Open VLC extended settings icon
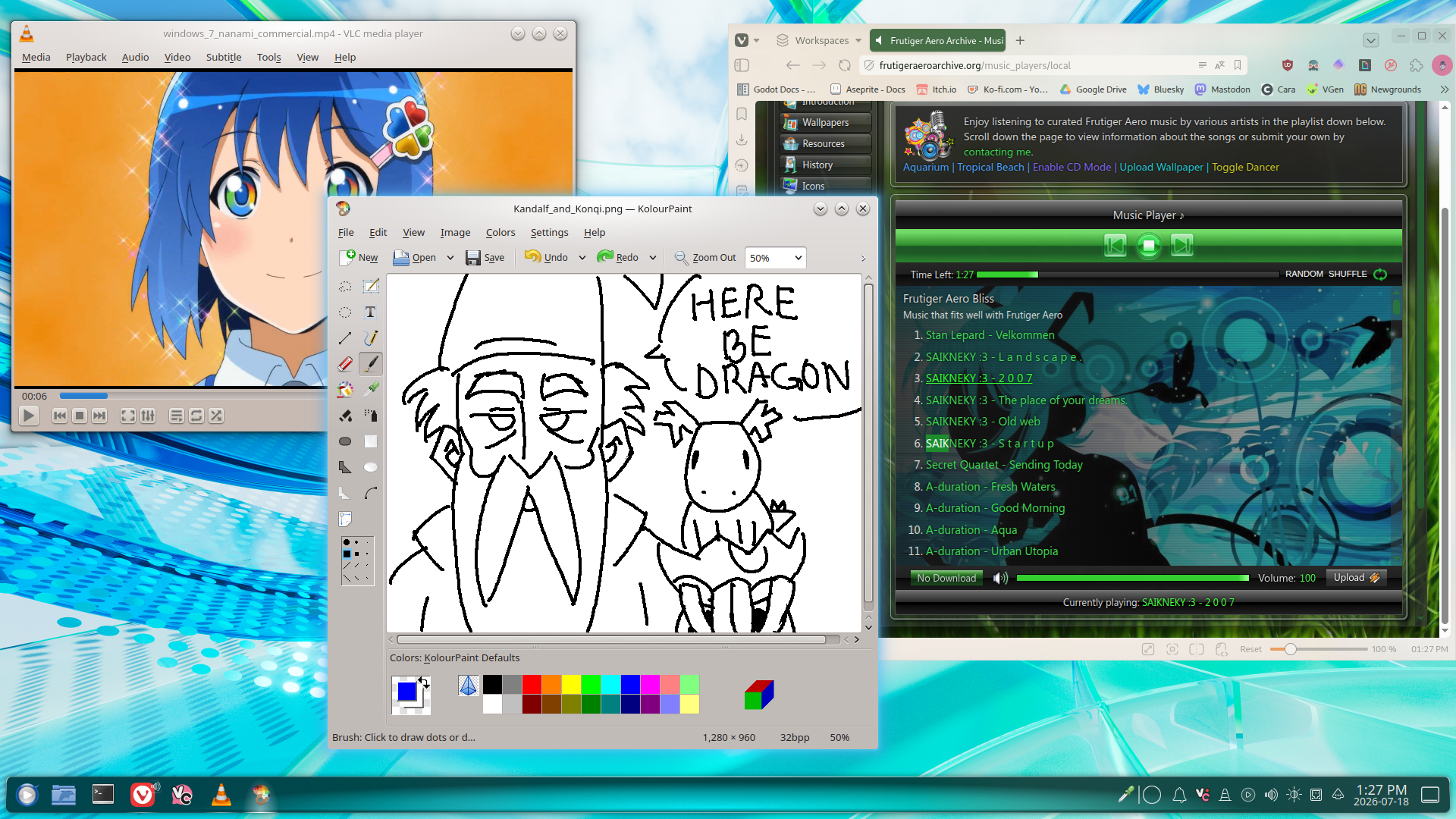Screen dimensions: 1456x819 pos(148,416)
